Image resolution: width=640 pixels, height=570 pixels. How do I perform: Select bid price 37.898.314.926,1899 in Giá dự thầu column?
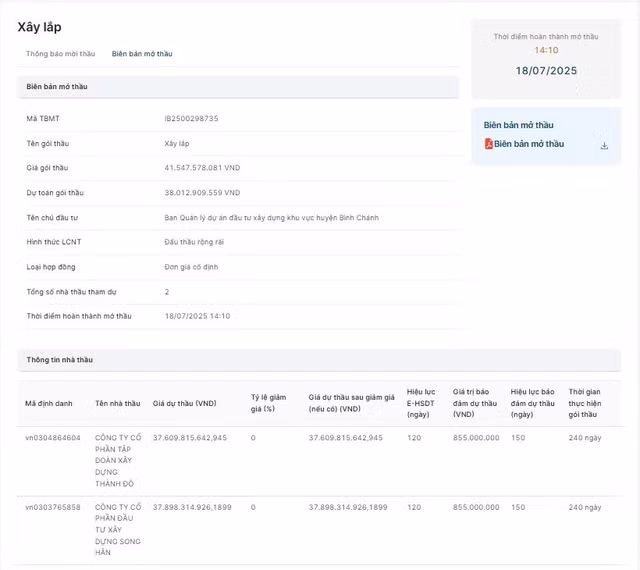tap(192, 507)
